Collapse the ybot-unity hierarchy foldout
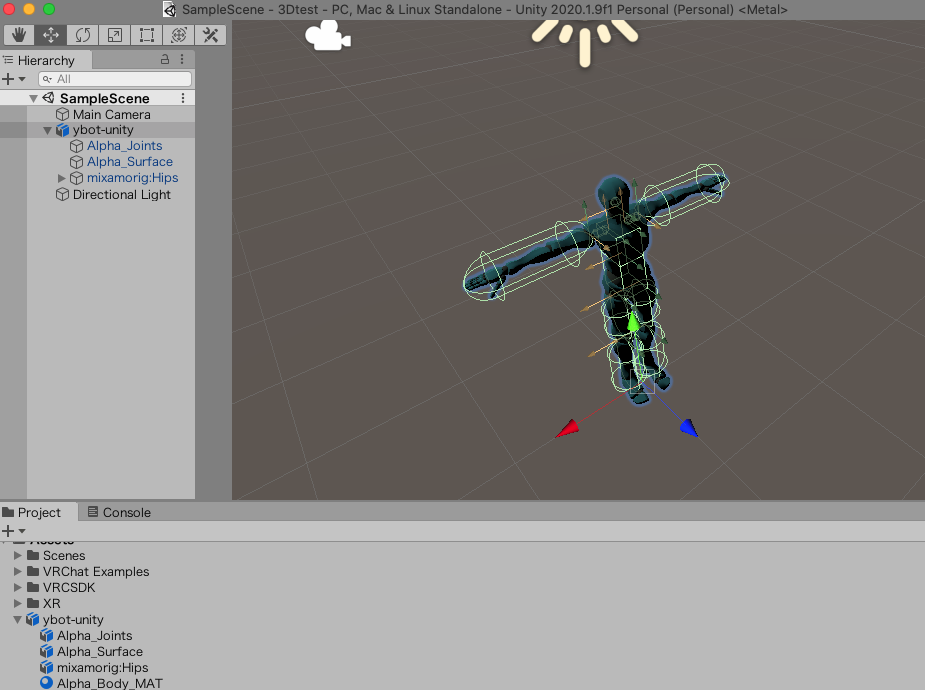The width and height of the screenshot is (925, 690). coord(48,130)
